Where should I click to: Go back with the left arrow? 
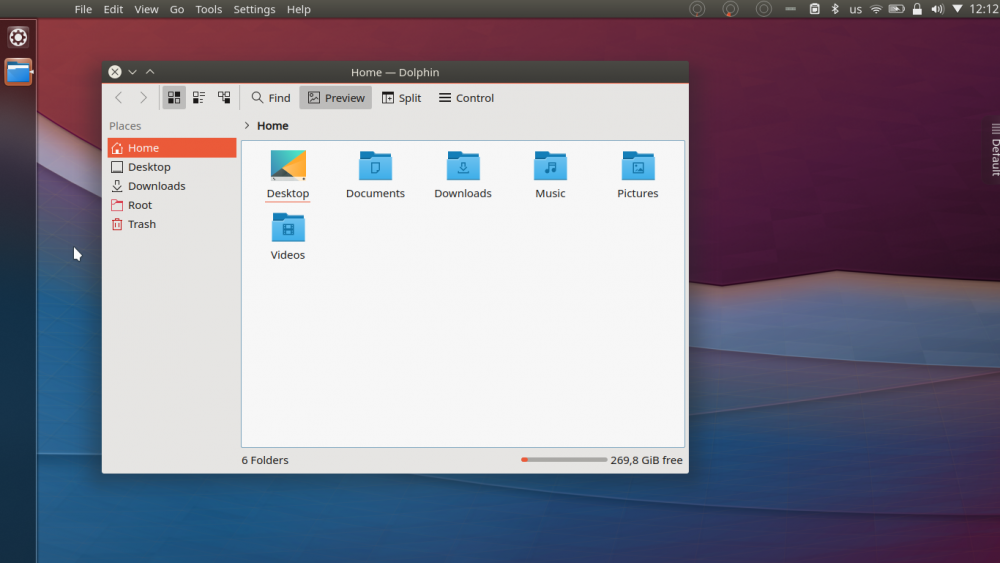[x=119, y=98]
